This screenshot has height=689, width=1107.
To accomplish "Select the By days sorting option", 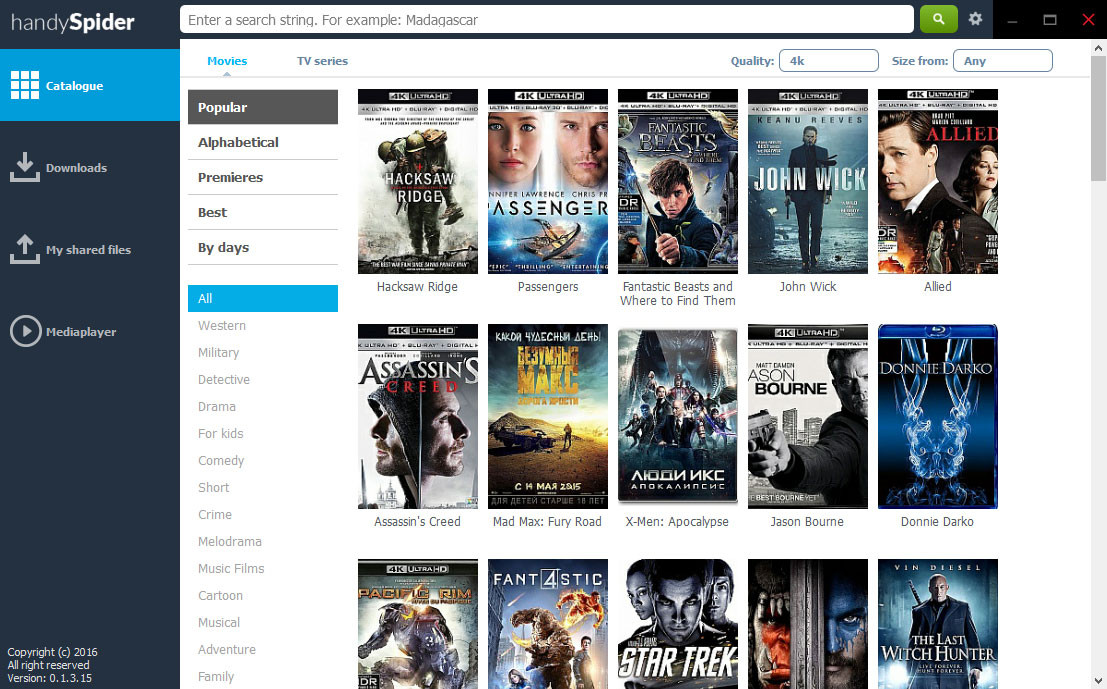I will coord(263,248).
